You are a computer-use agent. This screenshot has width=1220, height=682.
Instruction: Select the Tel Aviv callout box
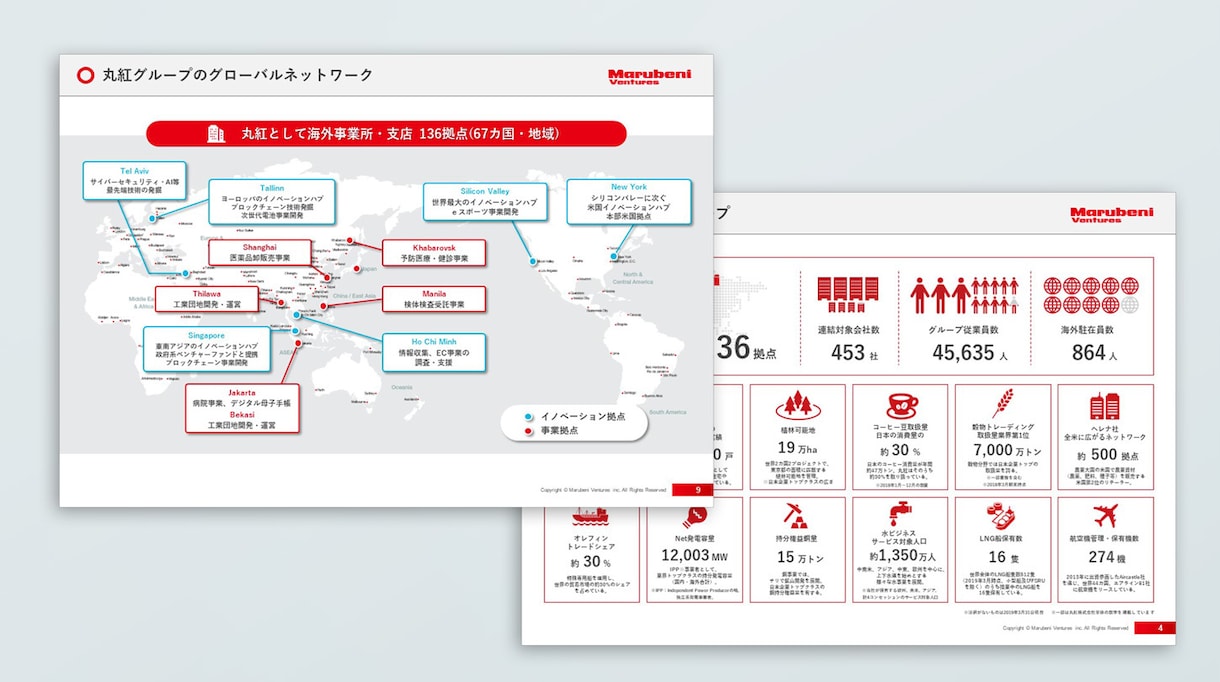(x=134, y=180)
